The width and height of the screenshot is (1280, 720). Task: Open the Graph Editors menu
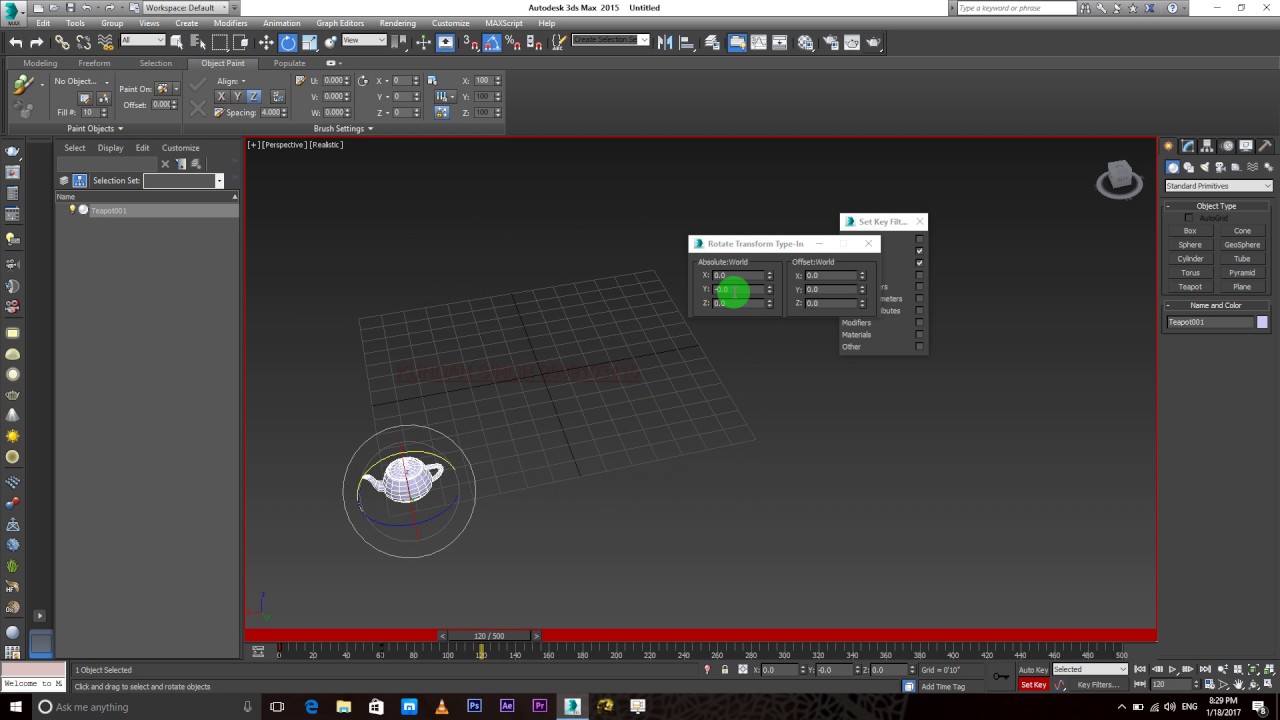point(340,23)
